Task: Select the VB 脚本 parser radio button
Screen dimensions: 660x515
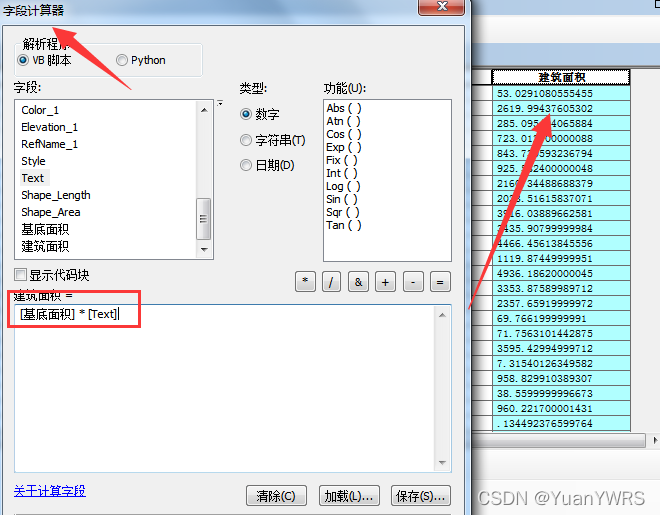Action: tap(23, 60)
